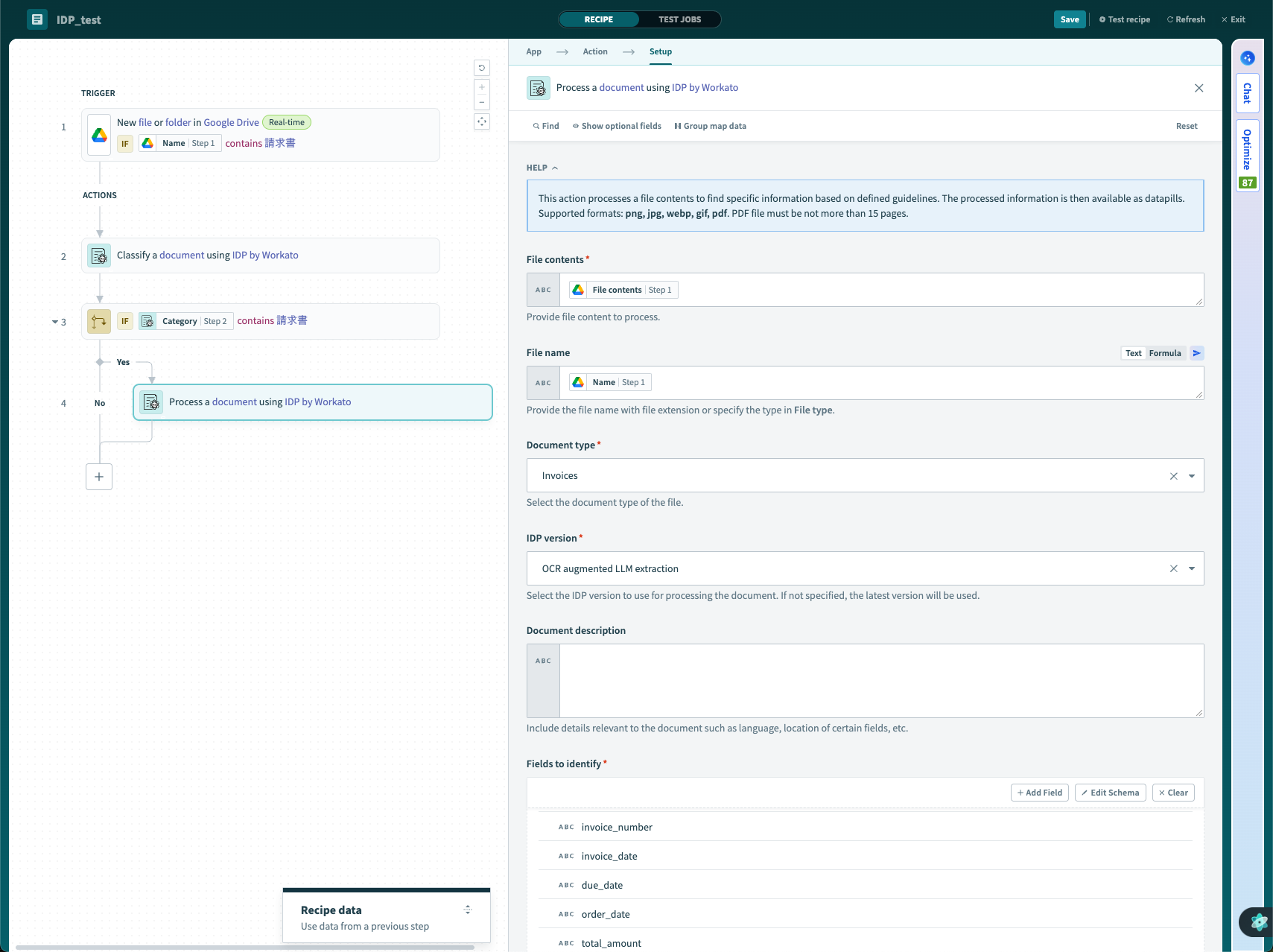
Task: Go to the App setup stage
Action: click(x=534, y=51)
